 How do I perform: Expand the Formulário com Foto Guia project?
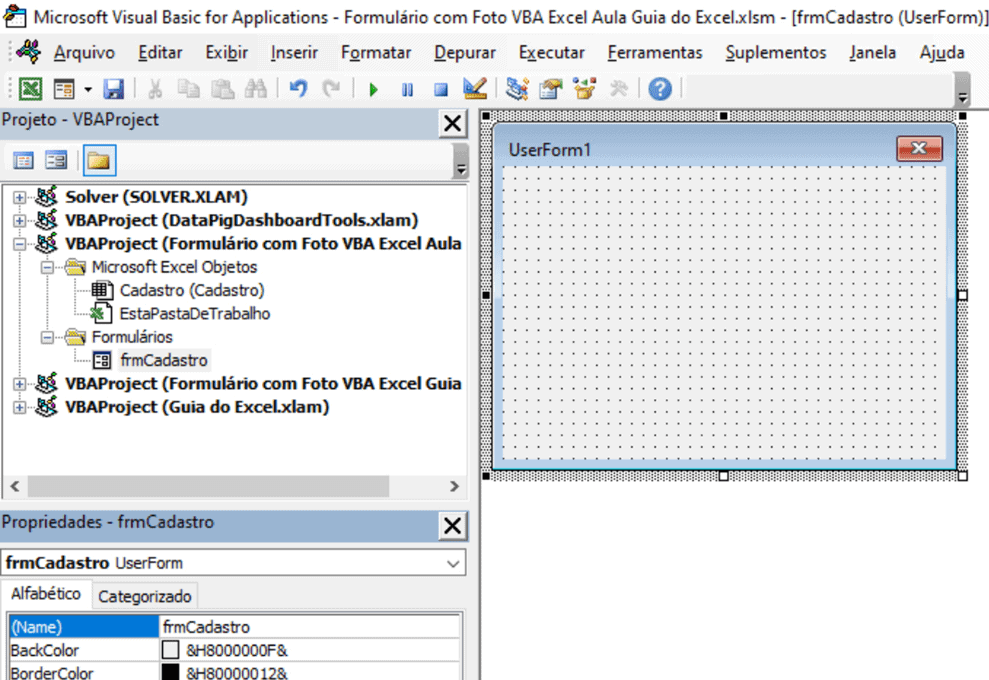(20, 384)
